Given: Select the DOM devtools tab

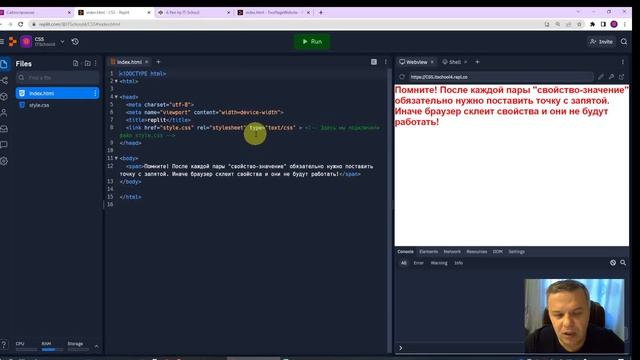Looking at the screenshot, I should coord(498,252).
